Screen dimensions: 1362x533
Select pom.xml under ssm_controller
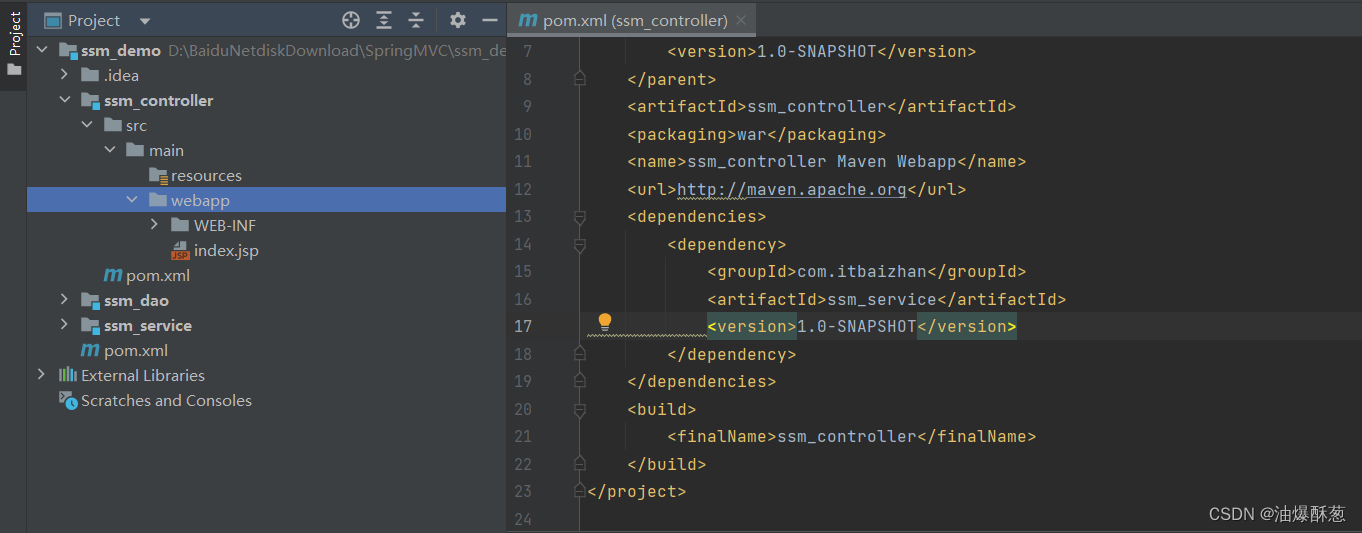(158, 275)
